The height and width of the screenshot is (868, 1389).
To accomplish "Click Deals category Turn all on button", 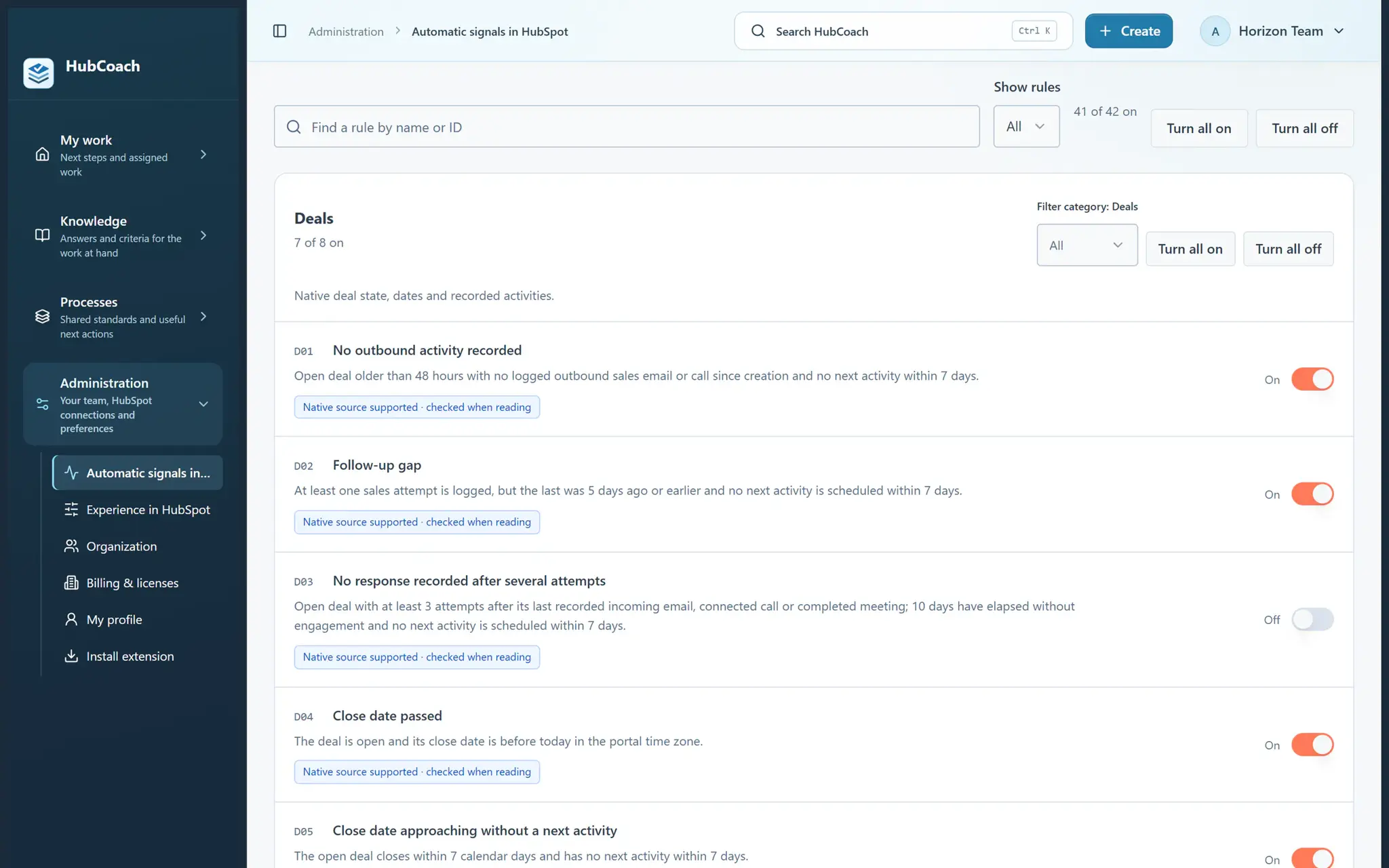I will (1190, 249).
